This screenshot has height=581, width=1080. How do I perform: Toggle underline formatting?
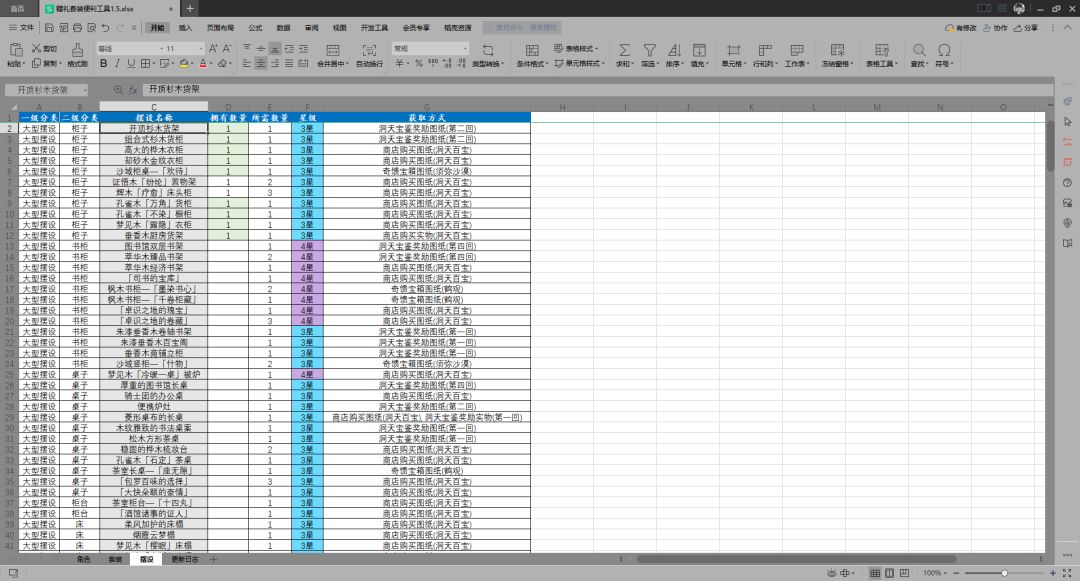131,63
